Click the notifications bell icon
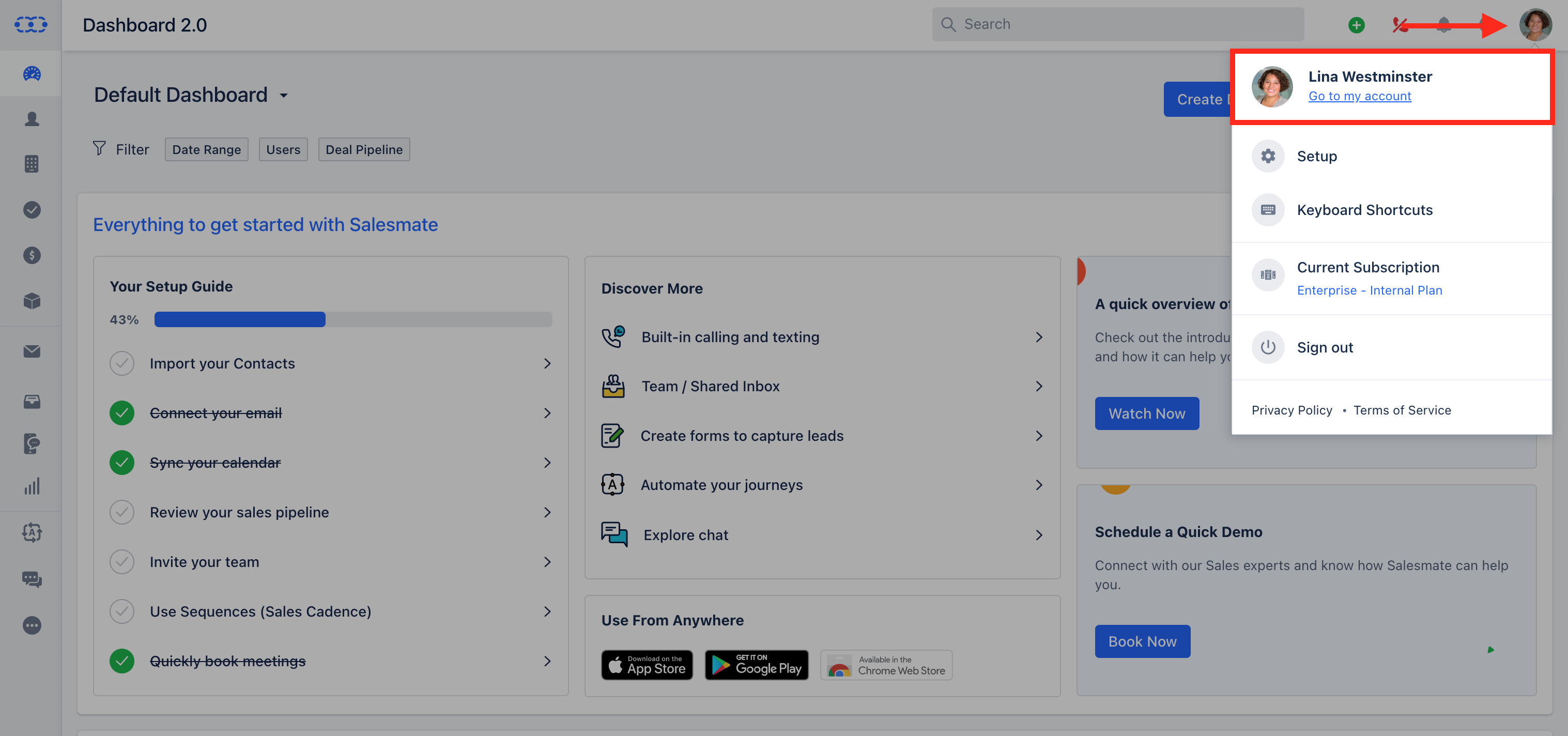This screenshot has height=736, width=1568. (x=1444, y=25)
